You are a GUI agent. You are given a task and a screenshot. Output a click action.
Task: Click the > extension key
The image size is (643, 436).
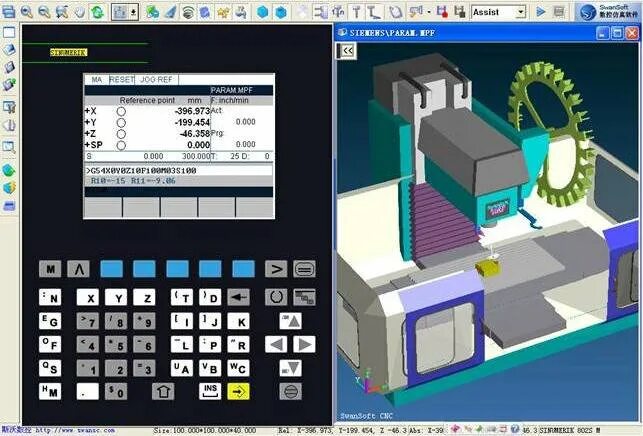(x=276, y=269)
